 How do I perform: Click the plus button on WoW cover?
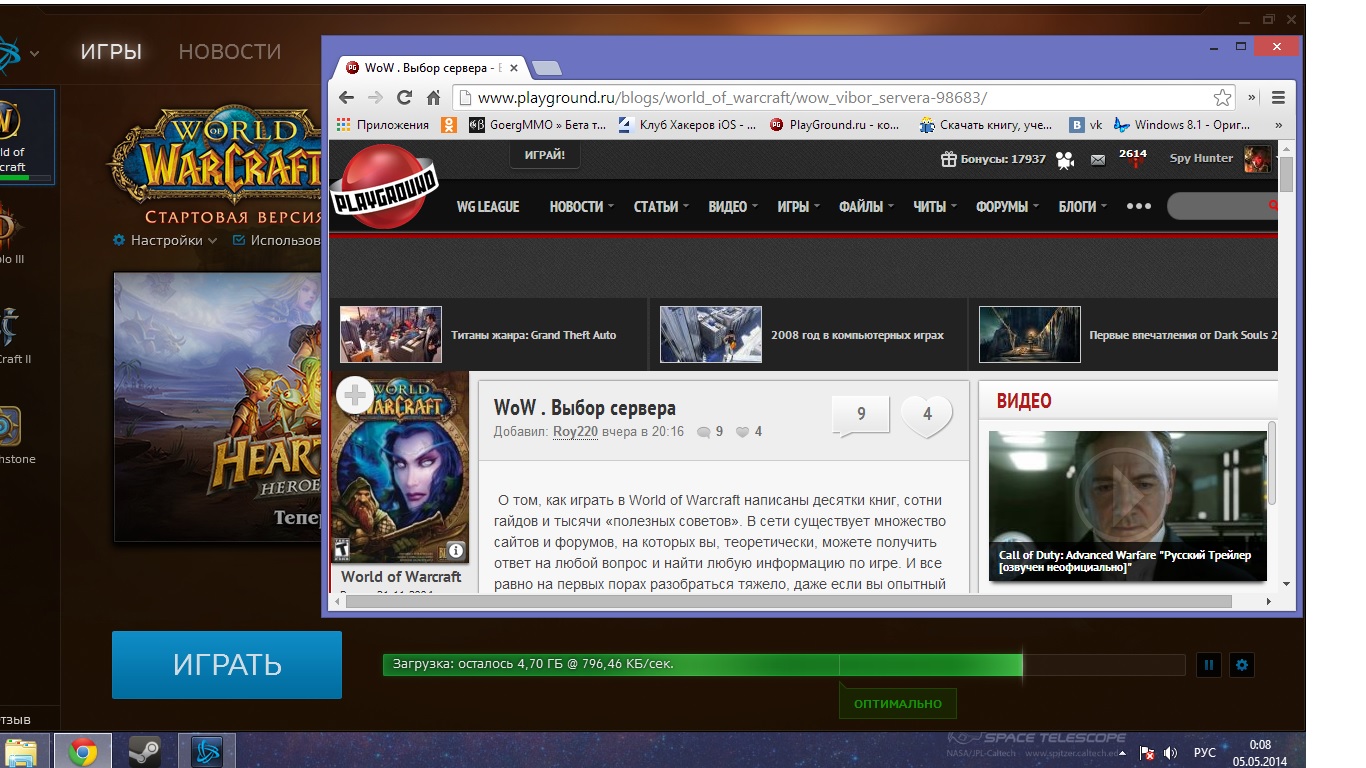tap(355, 395)
